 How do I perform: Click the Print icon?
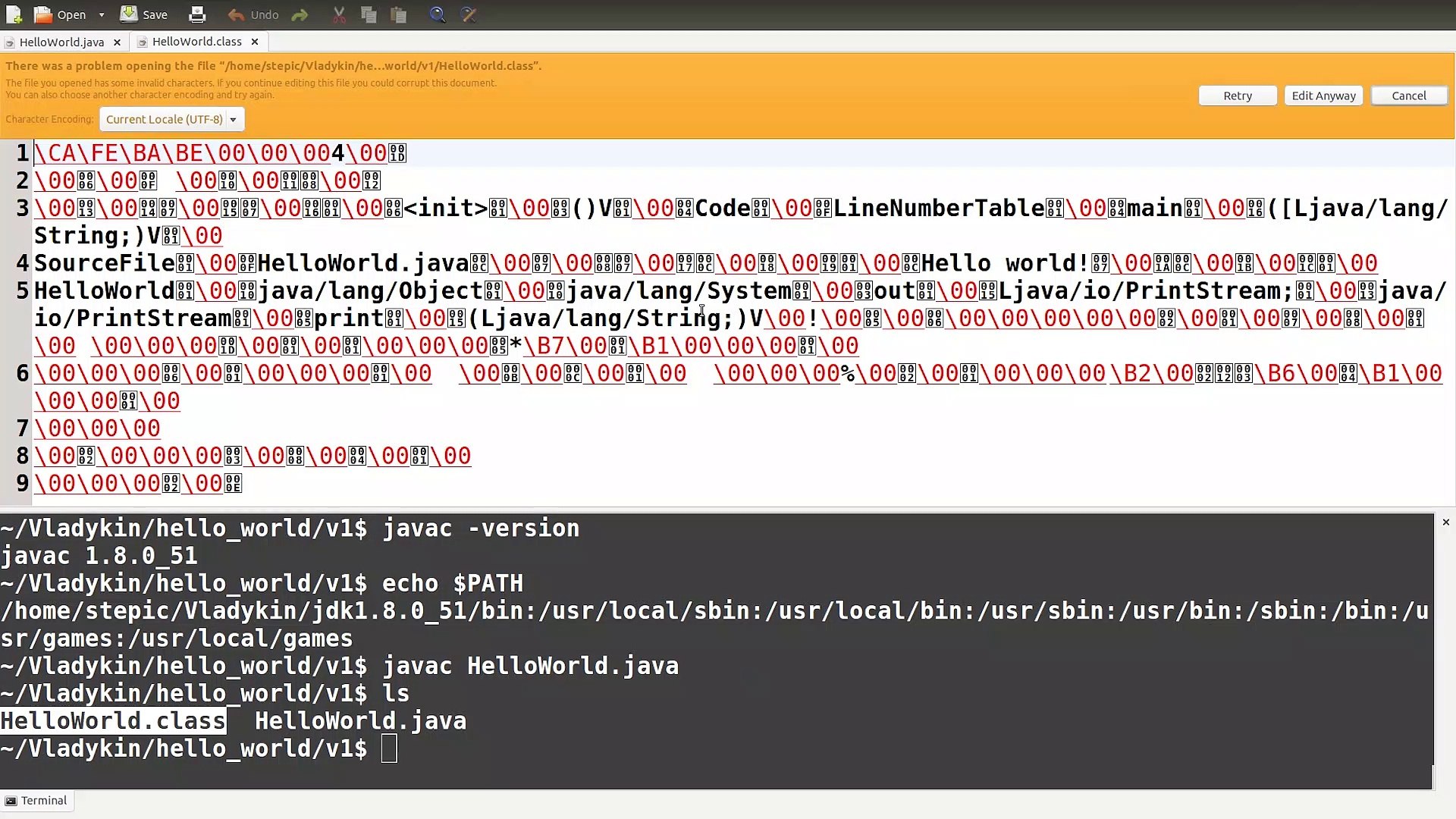tap(197, 14)
